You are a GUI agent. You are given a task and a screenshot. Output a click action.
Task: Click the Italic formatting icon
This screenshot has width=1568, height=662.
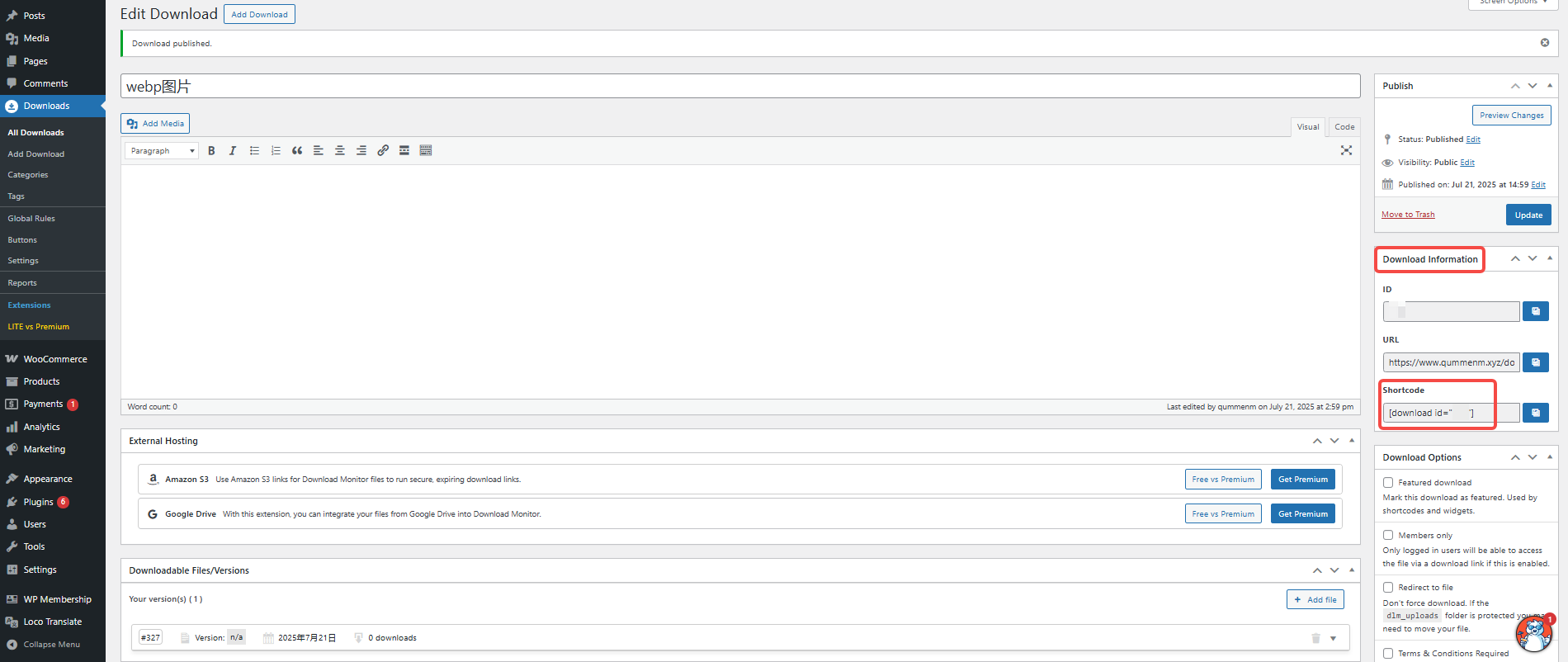[x=233, y=151]
